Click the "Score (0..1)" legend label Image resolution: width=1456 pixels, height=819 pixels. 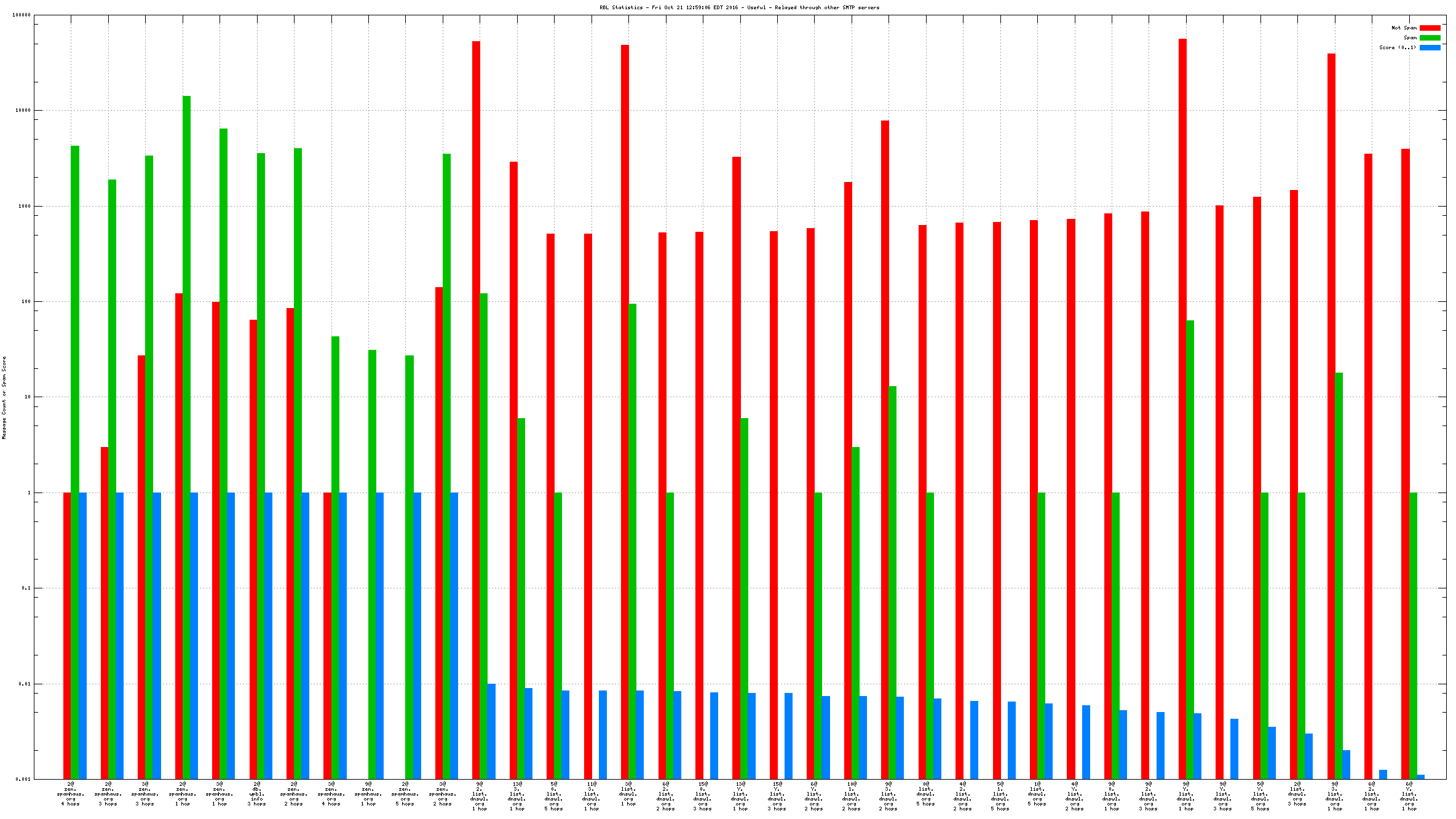[1397, 47]
